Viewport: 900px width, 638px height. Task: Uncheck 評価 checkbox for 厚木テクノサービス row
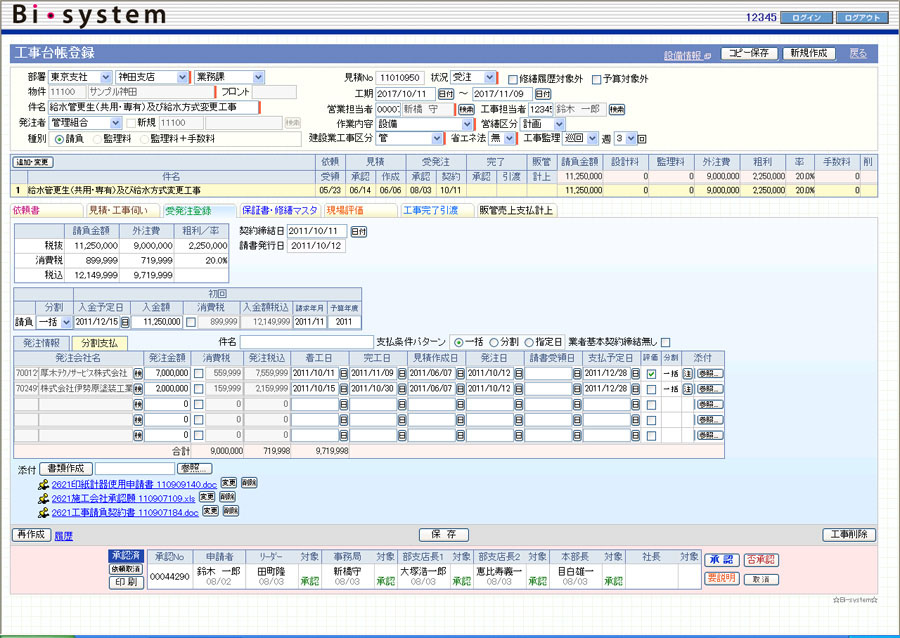coord(651,374)
